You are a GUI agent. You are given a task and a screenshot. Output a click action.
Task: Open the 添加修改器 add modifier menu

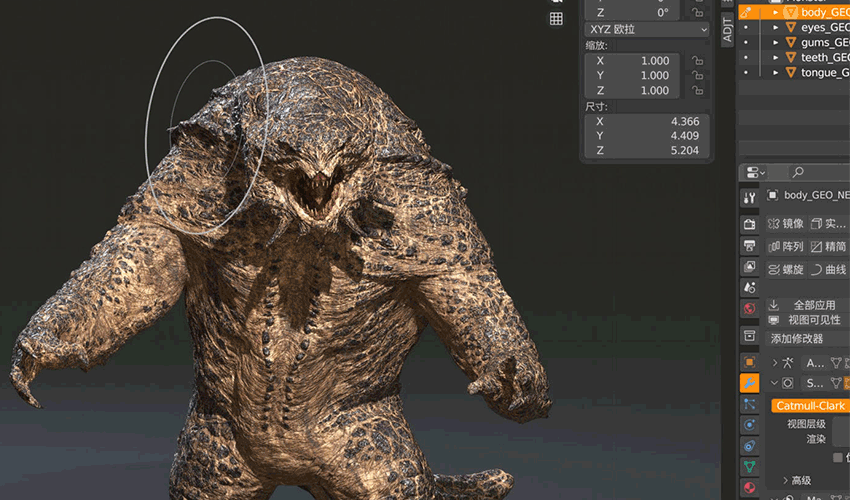tap(808, 339)
